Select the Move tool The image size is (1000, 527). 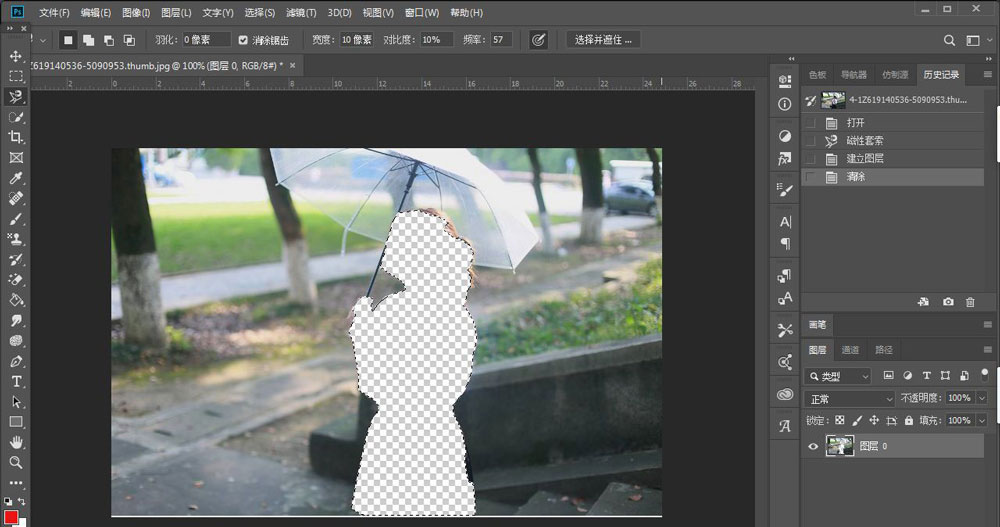(16, 56)
